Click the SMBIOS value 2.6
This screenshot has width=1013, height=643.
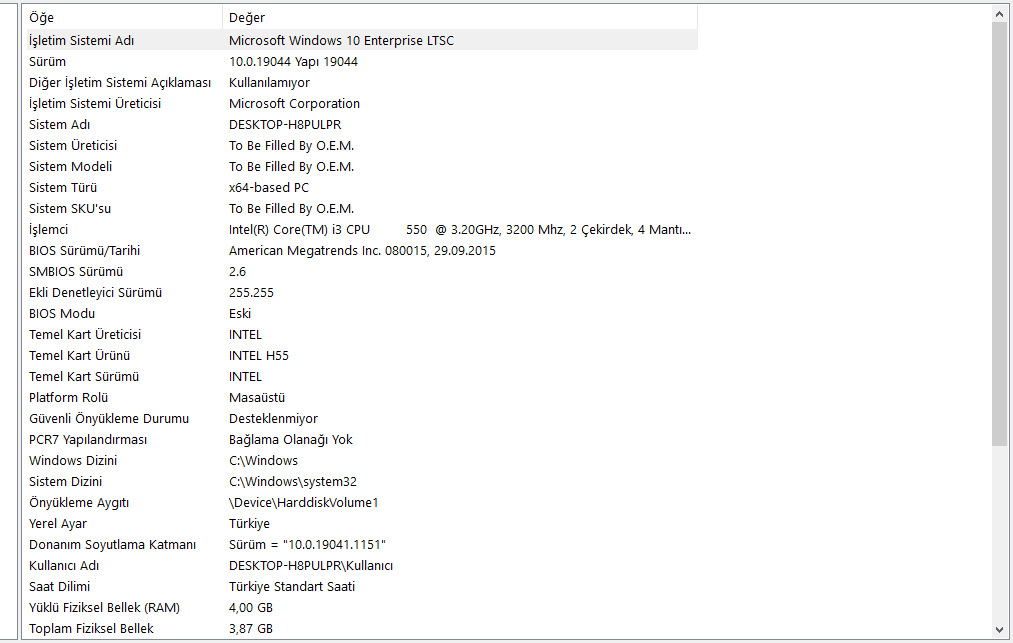[237, 271]
